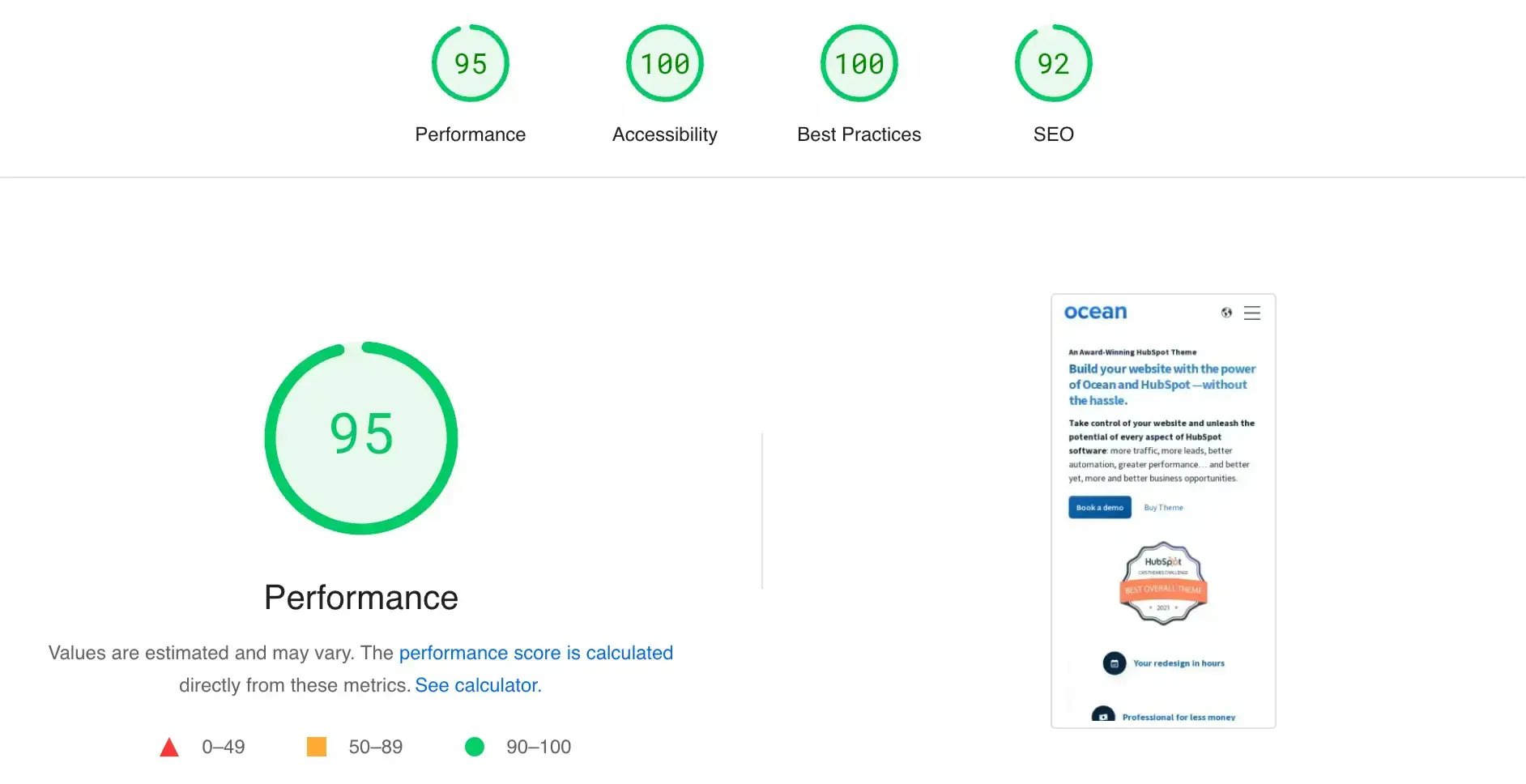
Task: Open the hamburger menu icon in screenshot
Action: tap(1252, 313)
